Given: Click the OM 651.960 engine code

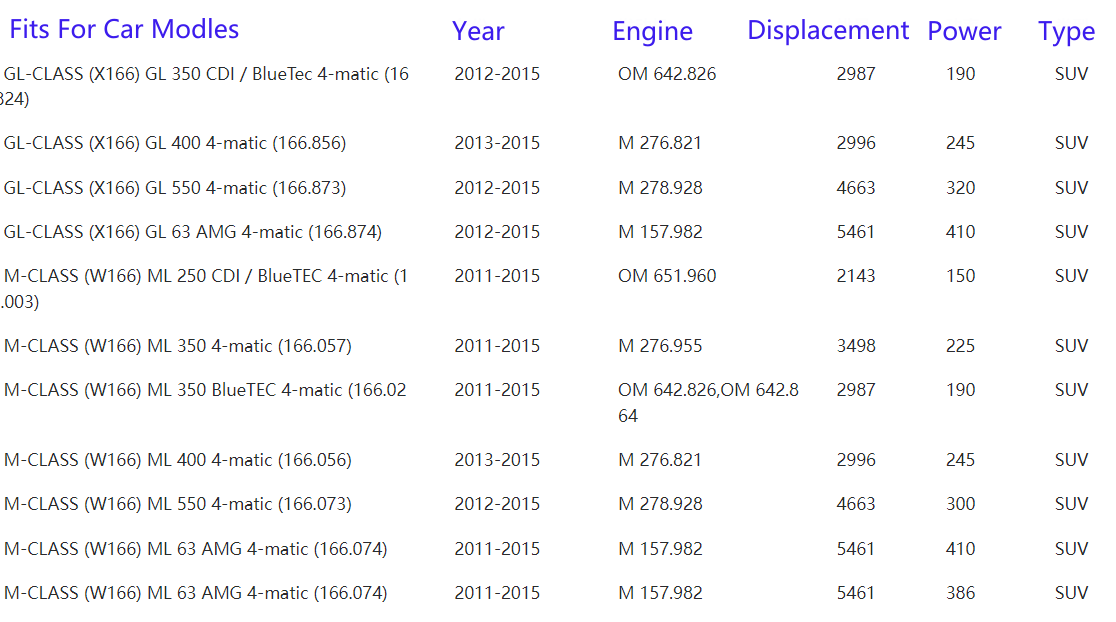Looking at the screenshot, I should (x=667, y=276).
